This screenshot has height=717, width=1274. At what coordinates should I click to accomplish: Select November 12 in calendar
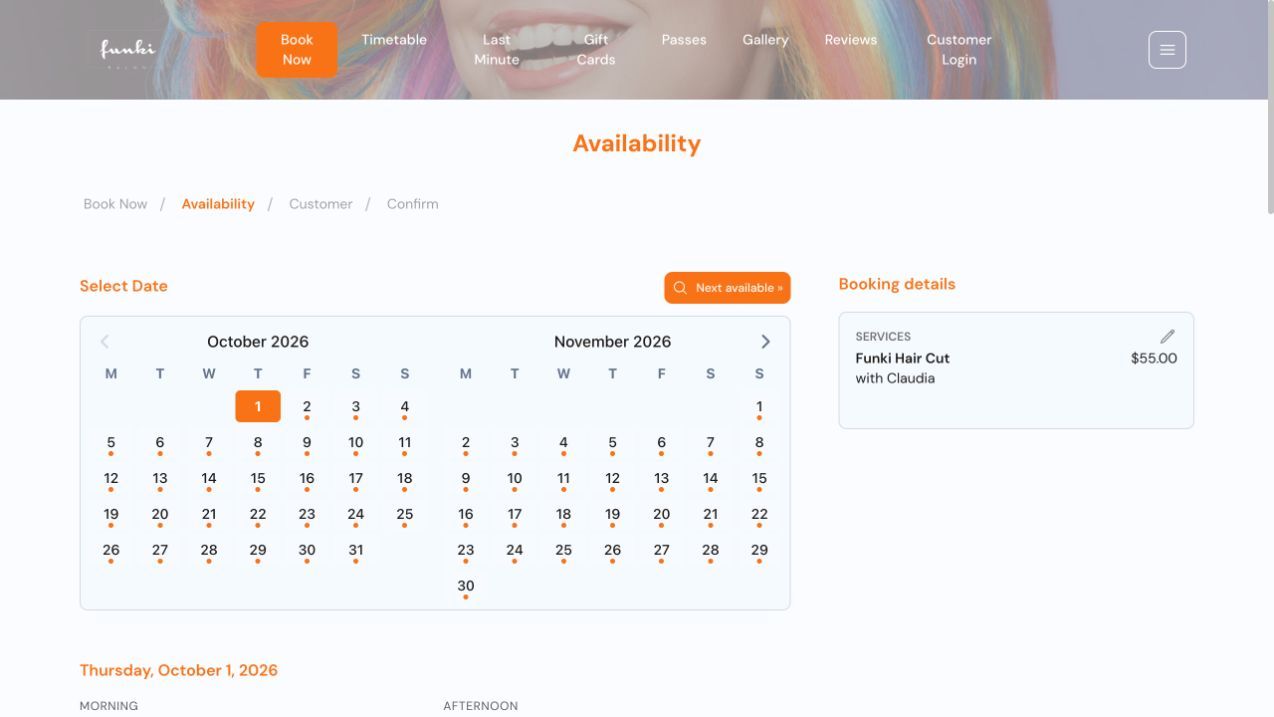[x=613, y=479]
